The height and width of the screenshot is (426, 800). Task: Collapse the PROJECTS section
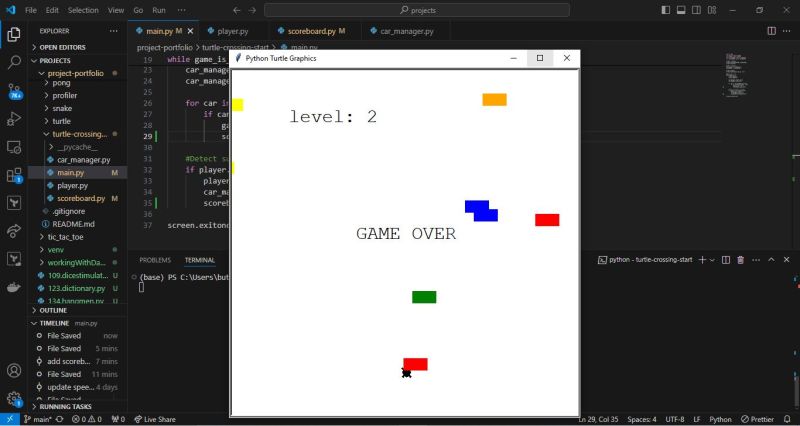point(78,60)
